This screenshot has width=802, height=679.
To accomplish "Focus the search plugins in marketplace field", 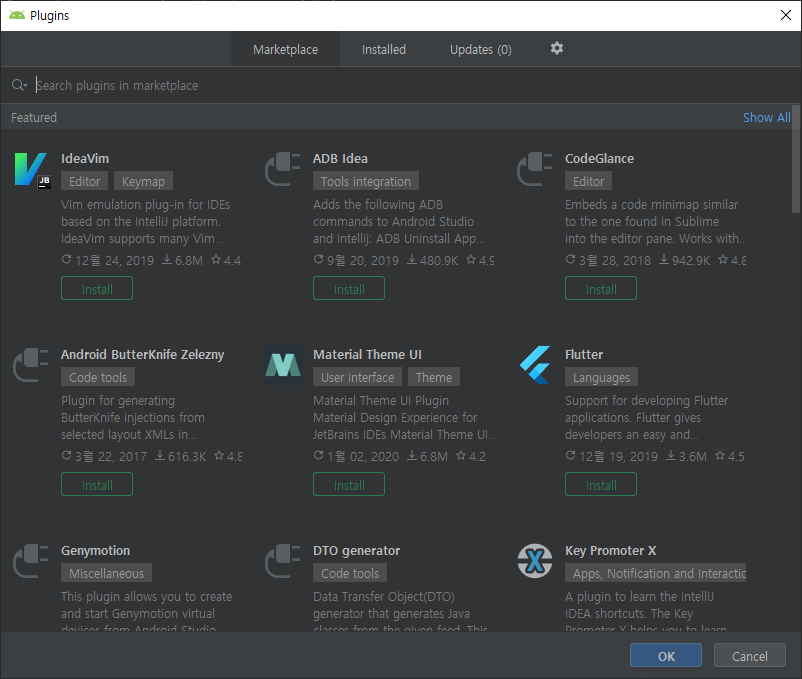I will coord(400,85).
